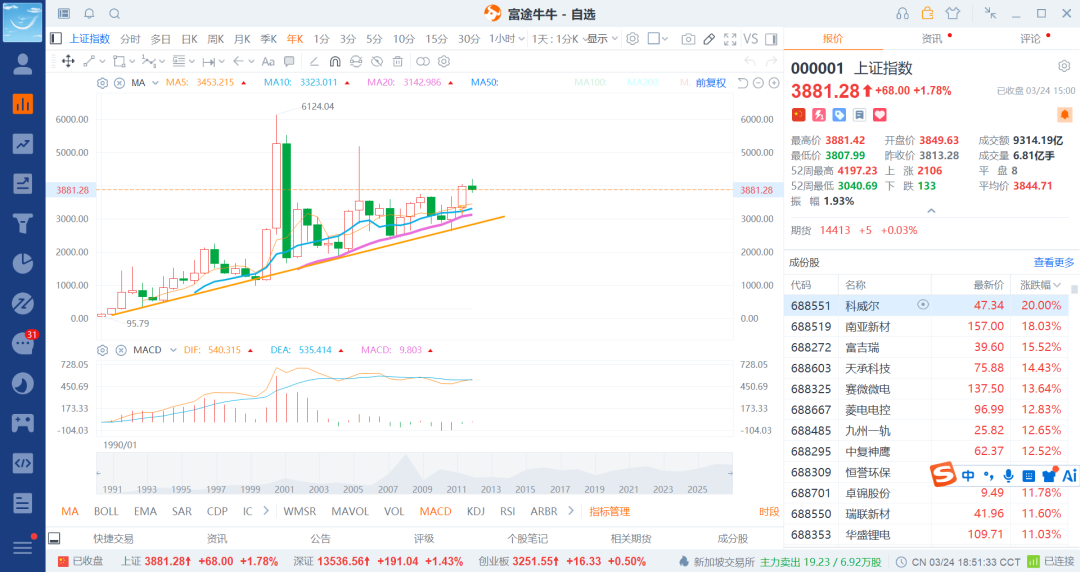This screenshot has width=1080, height=572.
Task: Toggle right sidebar panel icon after VS
Action: click(771, 39)
